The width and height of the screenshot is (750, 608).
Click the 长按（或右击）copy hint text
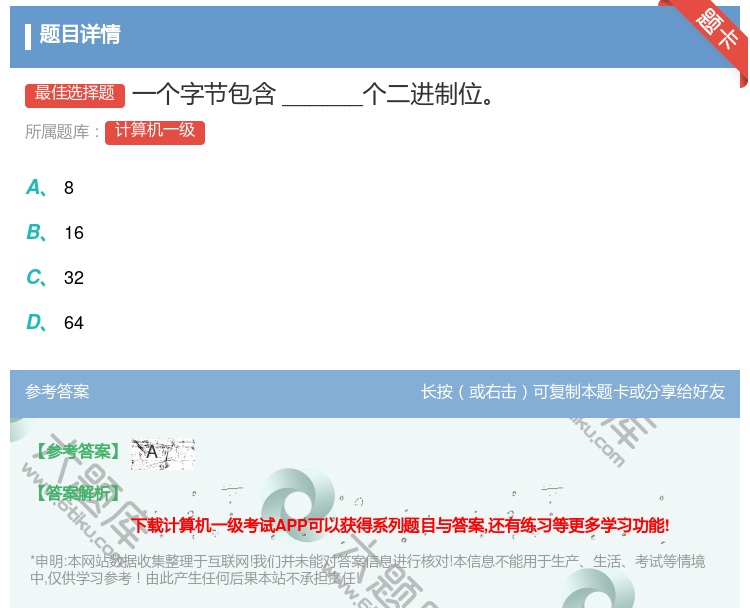573,392
